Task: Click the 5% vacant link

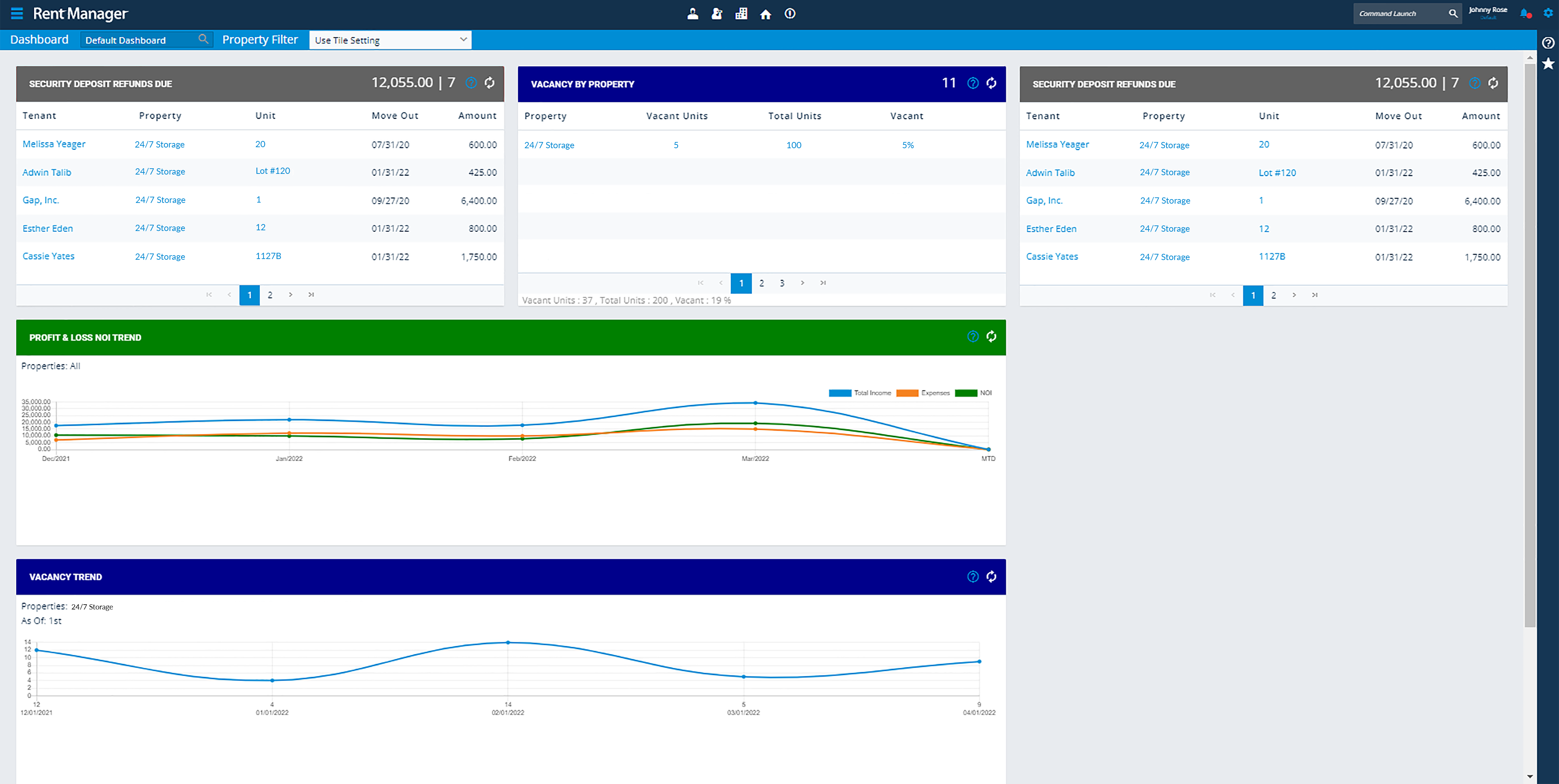Action: click(x=908, y=145)
